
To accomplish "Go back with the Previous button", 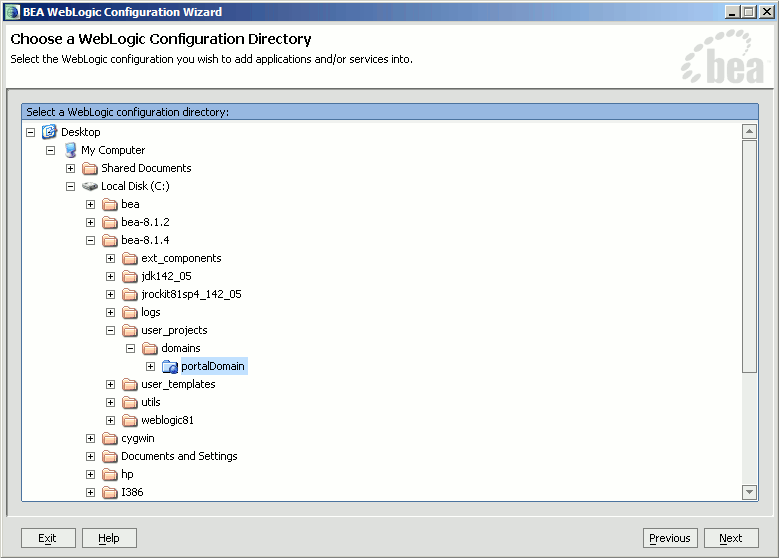I will click(670, 538).
